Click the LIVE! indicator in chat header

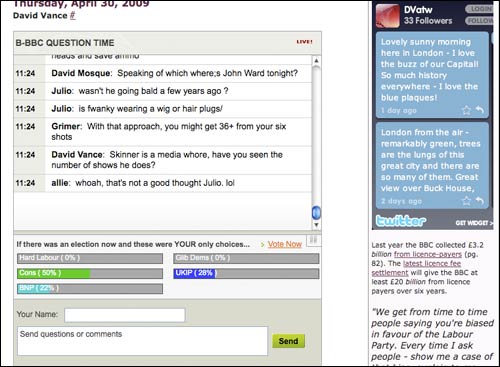click(304, 42)
